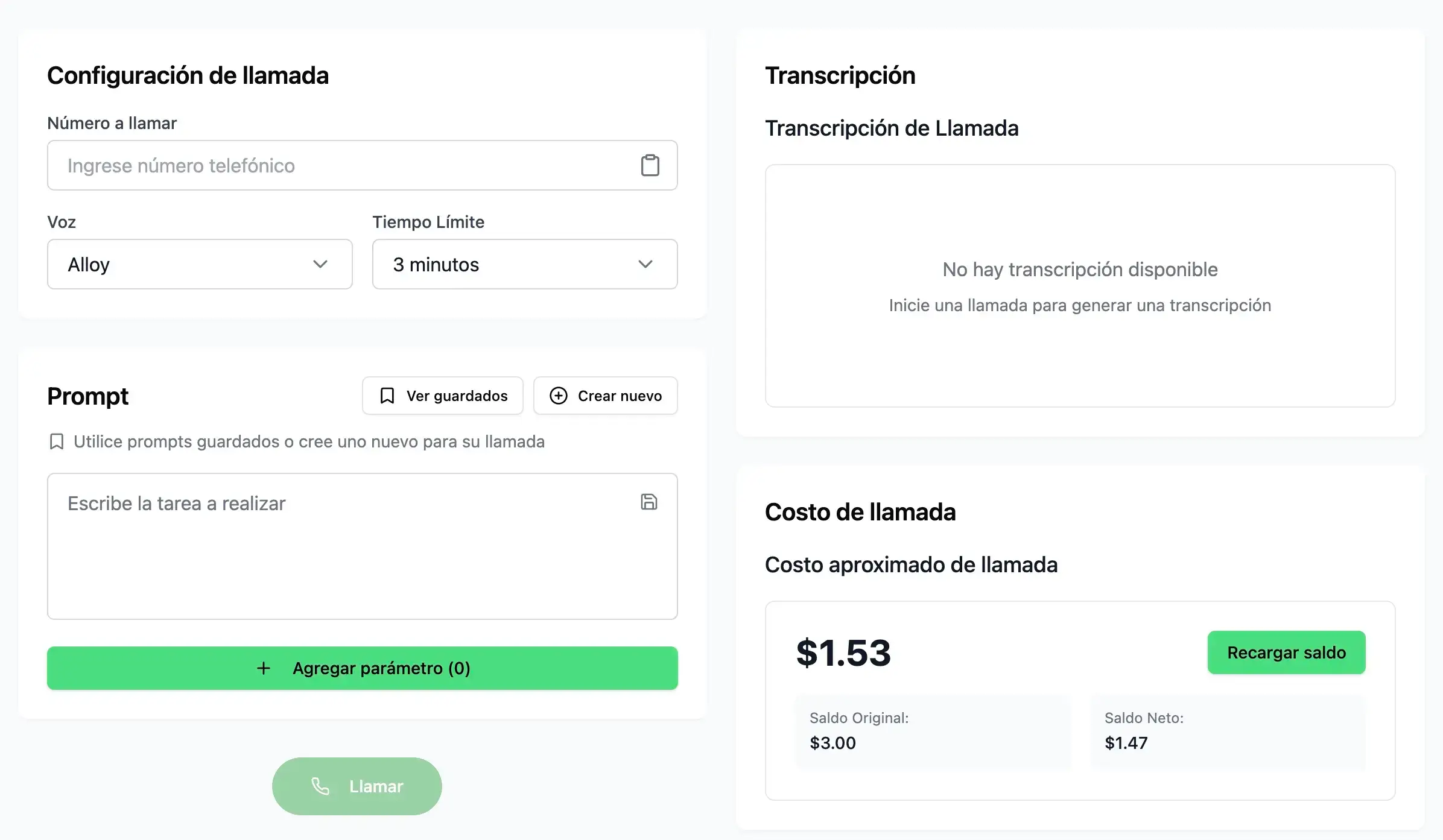
Task: Open the Tiempo Límite dropdown
Action: coord(524,264)
